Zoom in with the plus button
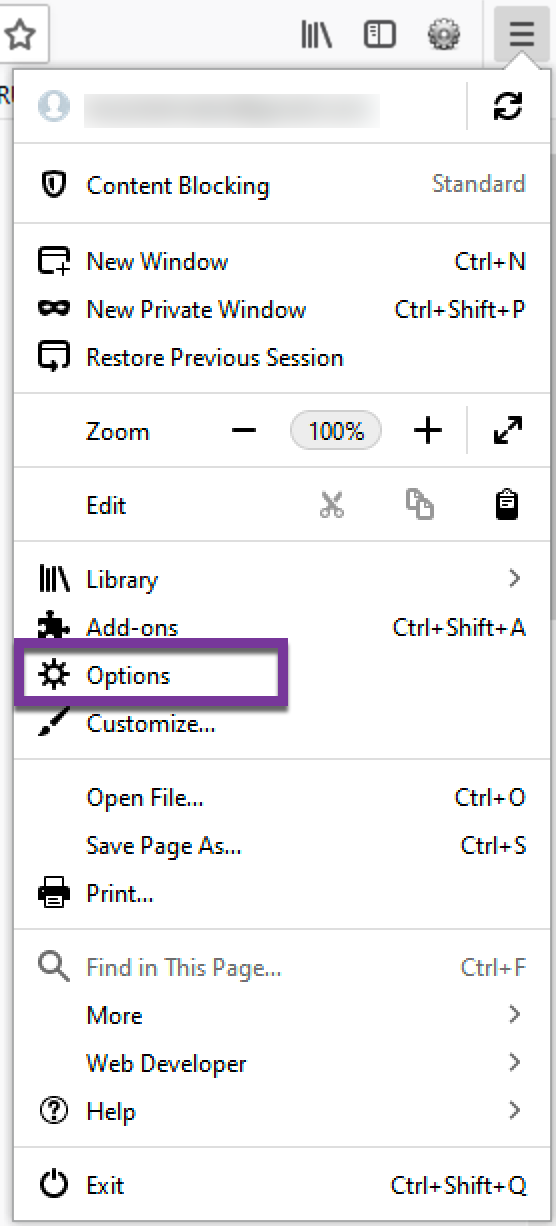The height and width of the screenshot is (1226, 556). pyautogui.click(x=428, y=431)
